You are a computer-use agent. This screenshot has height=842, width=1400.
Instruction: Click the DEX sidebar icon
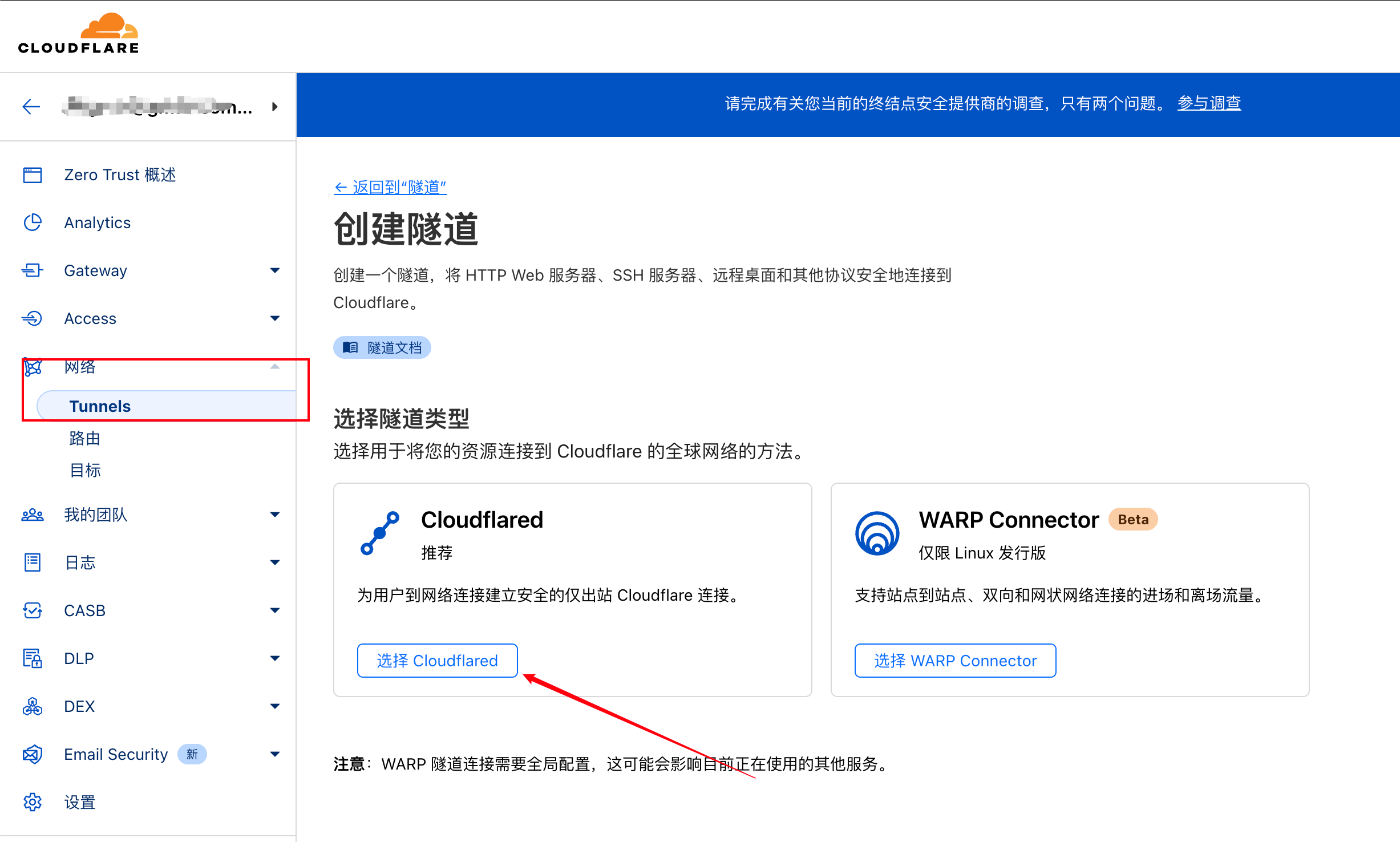(x=33, y=706)
